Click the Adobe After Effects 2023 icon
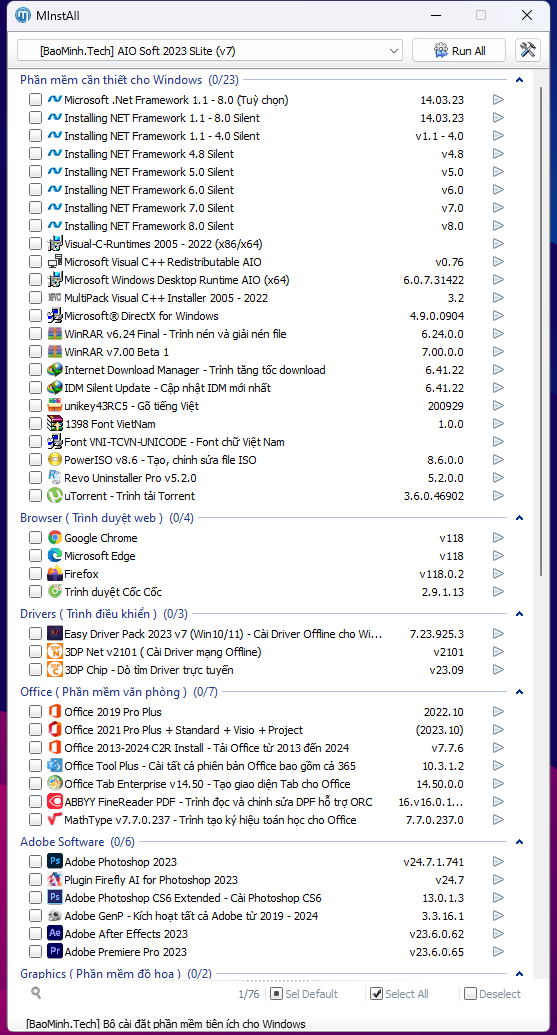 (55, 933)
